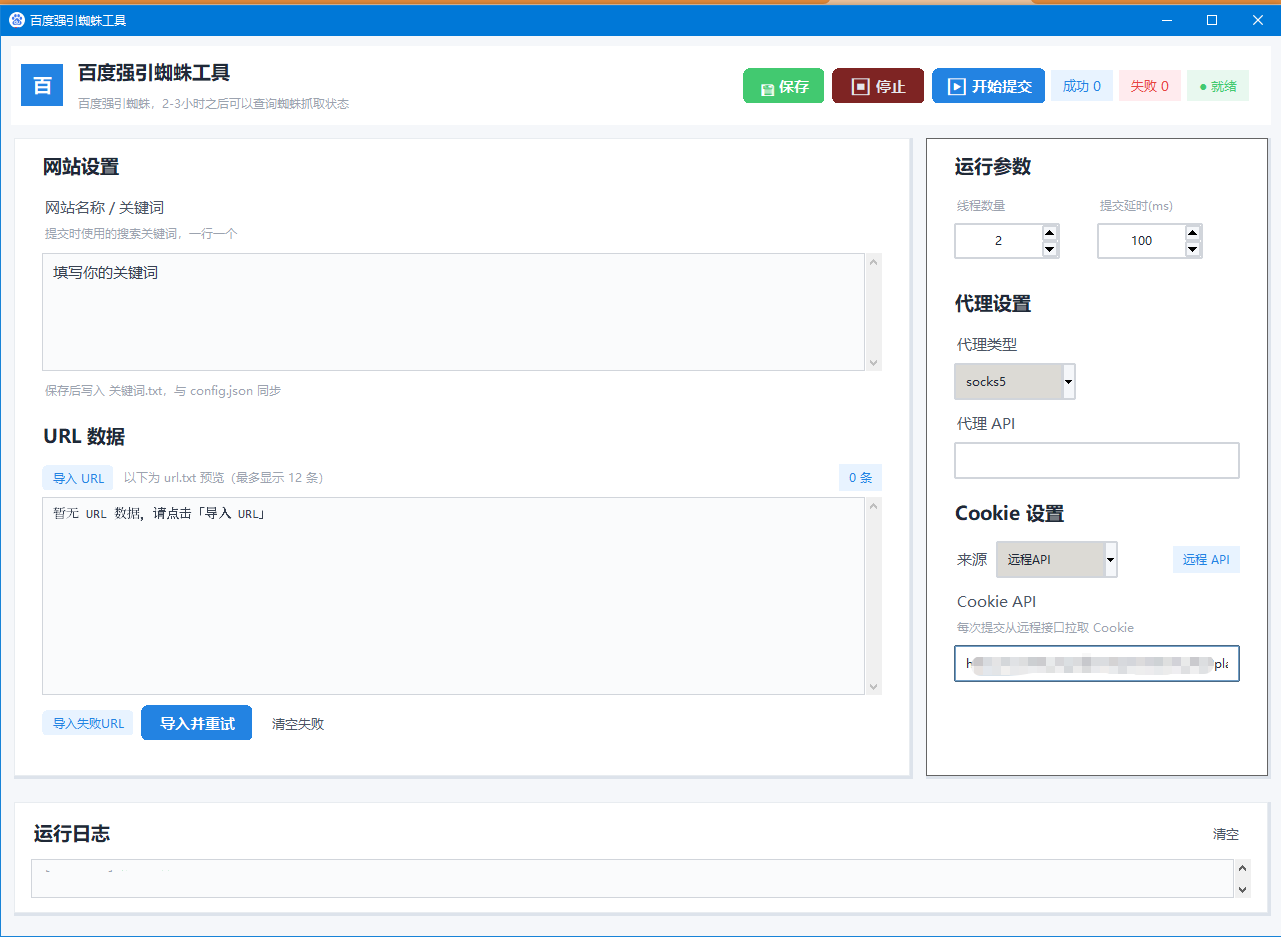
Task: Click inside the 运行日志 log box
Action: coord(633,879)
